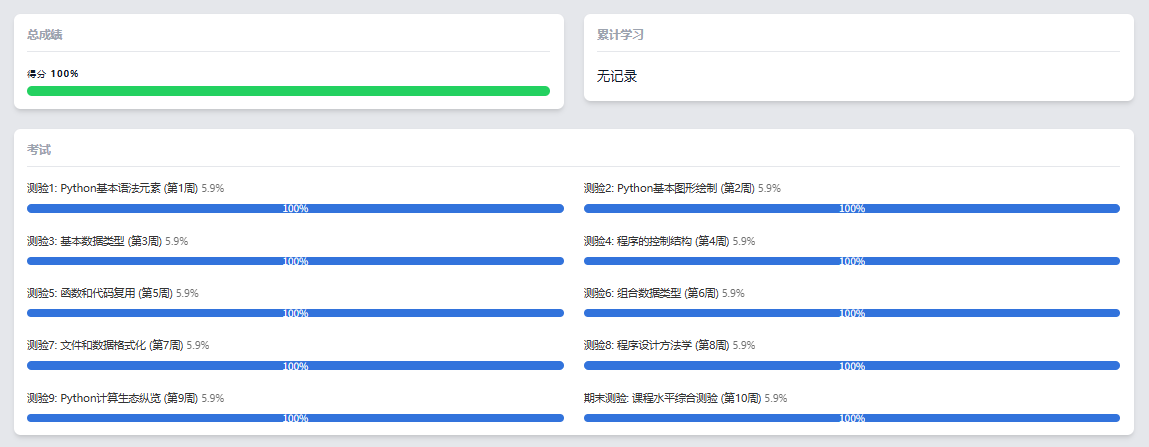Open 测验6: 组合数据类型 quiz link
This screenshot has width=1149, height=447.
(x=651, y=293)
